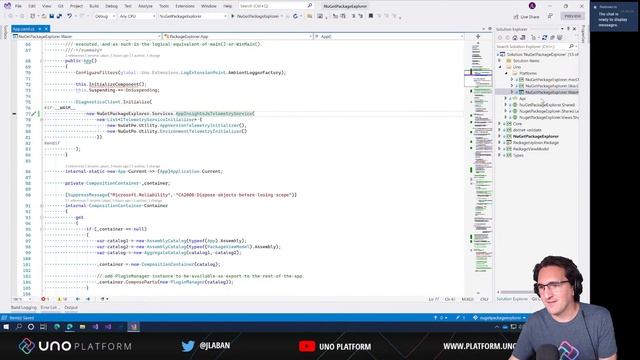Click Solution Explorer collapse all icon
Viewport: 640px width, 360px height.
[x=552, y=38]
